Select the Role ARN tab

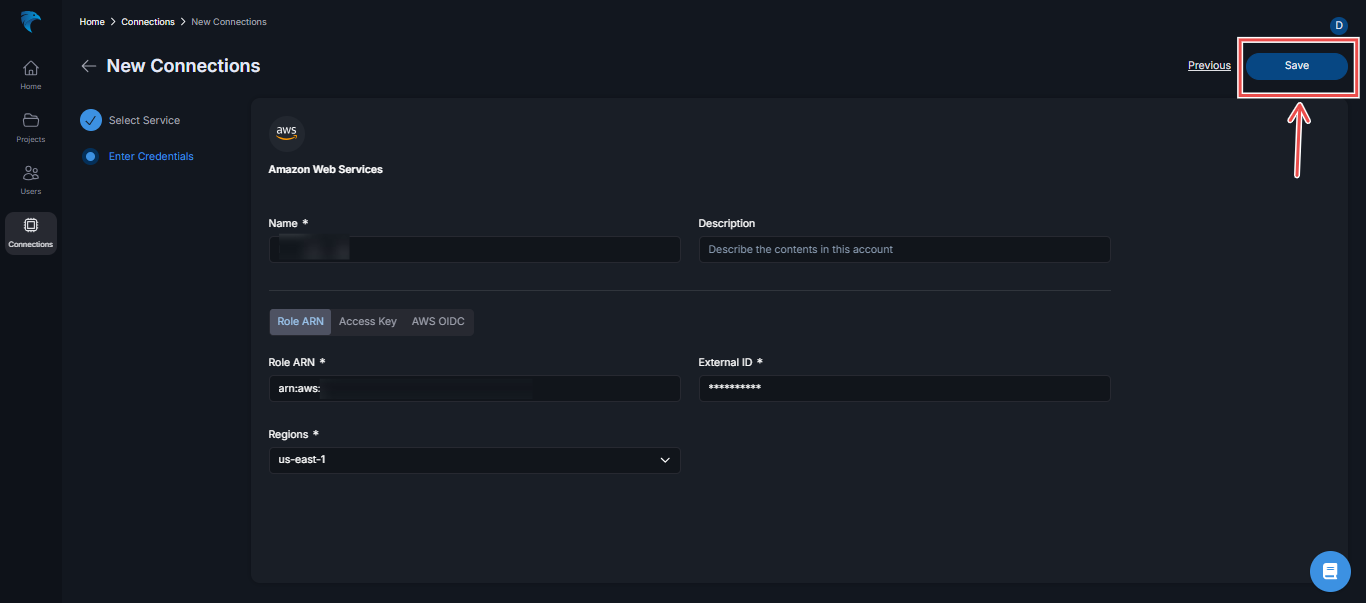coord(300,322)
